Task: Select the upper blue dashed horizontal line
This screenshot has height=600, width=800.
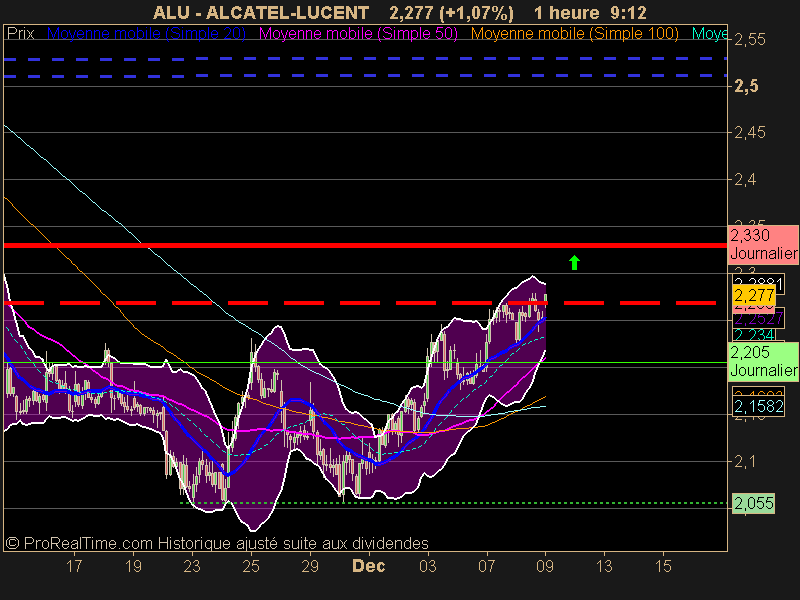Action: [365, 59]
